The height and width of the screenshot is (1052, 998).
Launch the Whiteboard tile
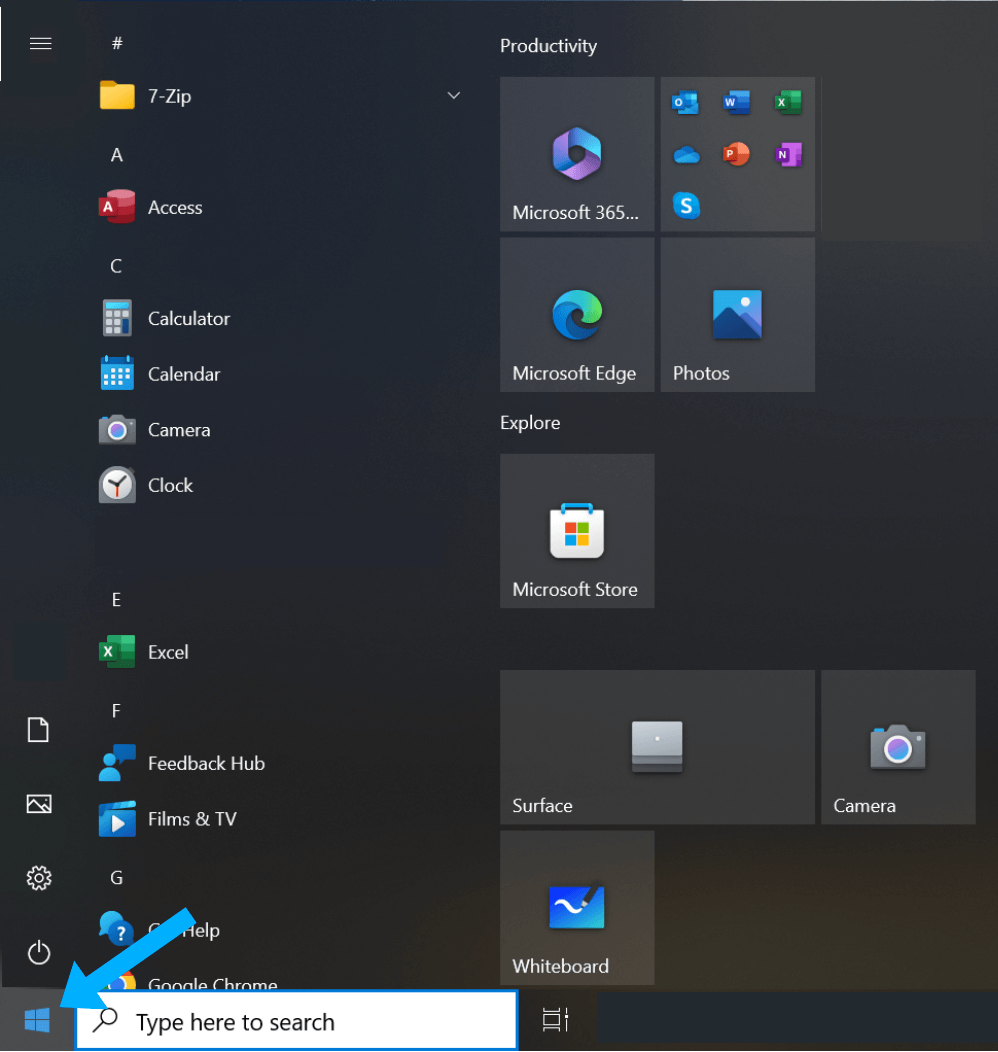pyautogui.click(x=577, y=908)
